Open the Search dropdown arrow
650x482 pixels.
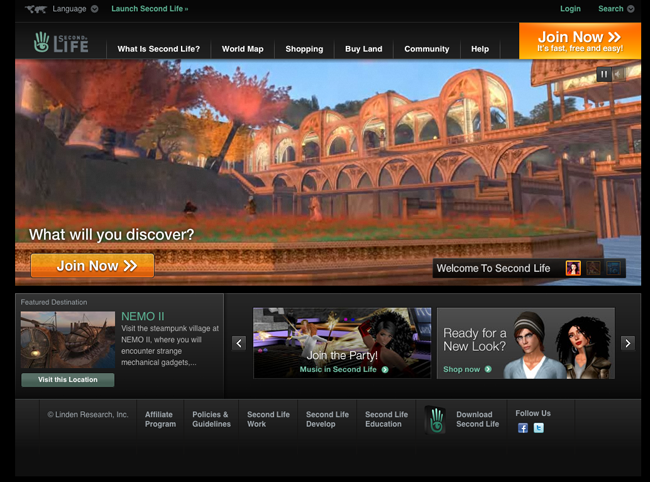(631, 9)
